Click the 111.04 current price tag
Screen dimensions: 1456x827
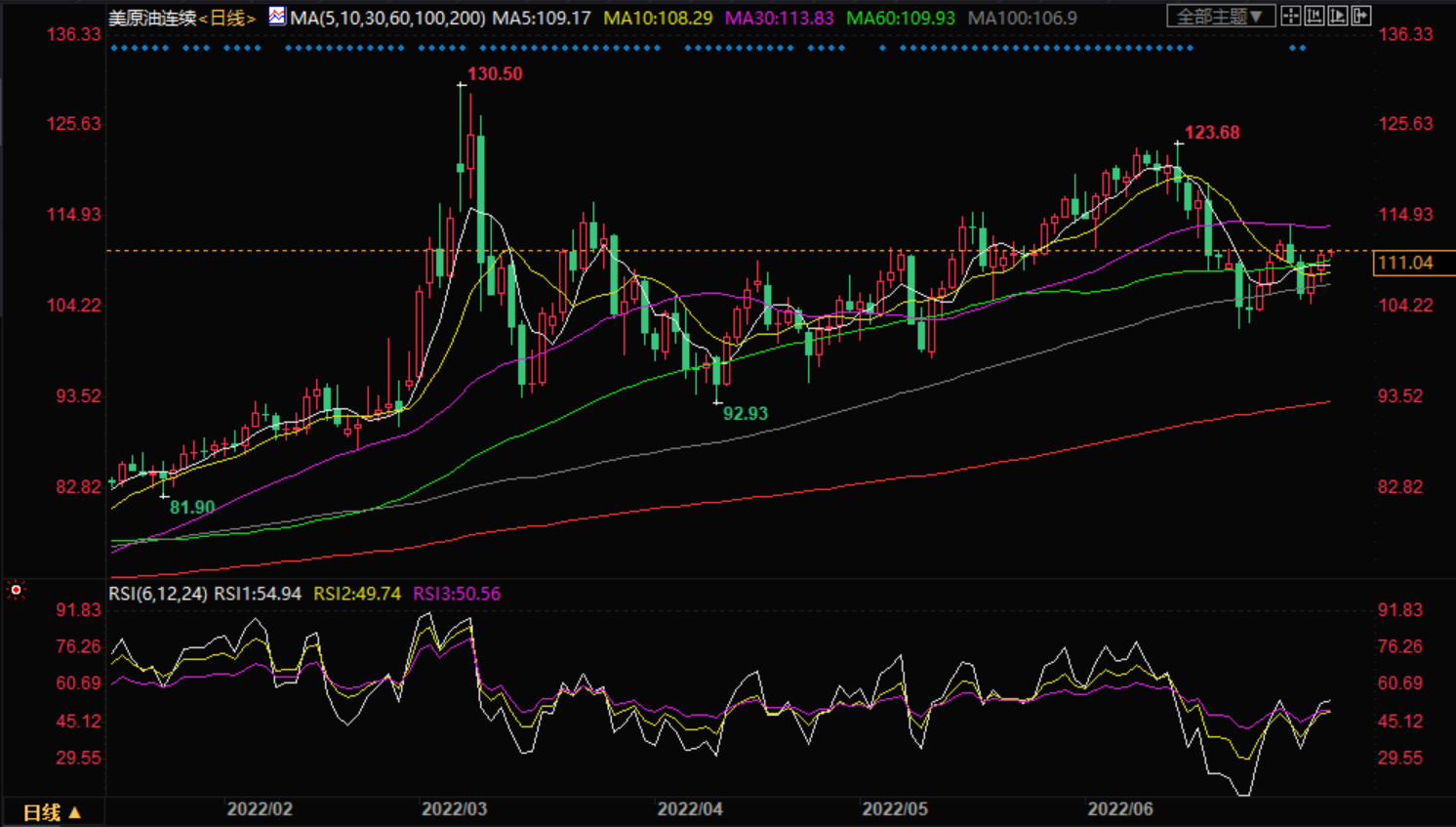pos(1405,263)
